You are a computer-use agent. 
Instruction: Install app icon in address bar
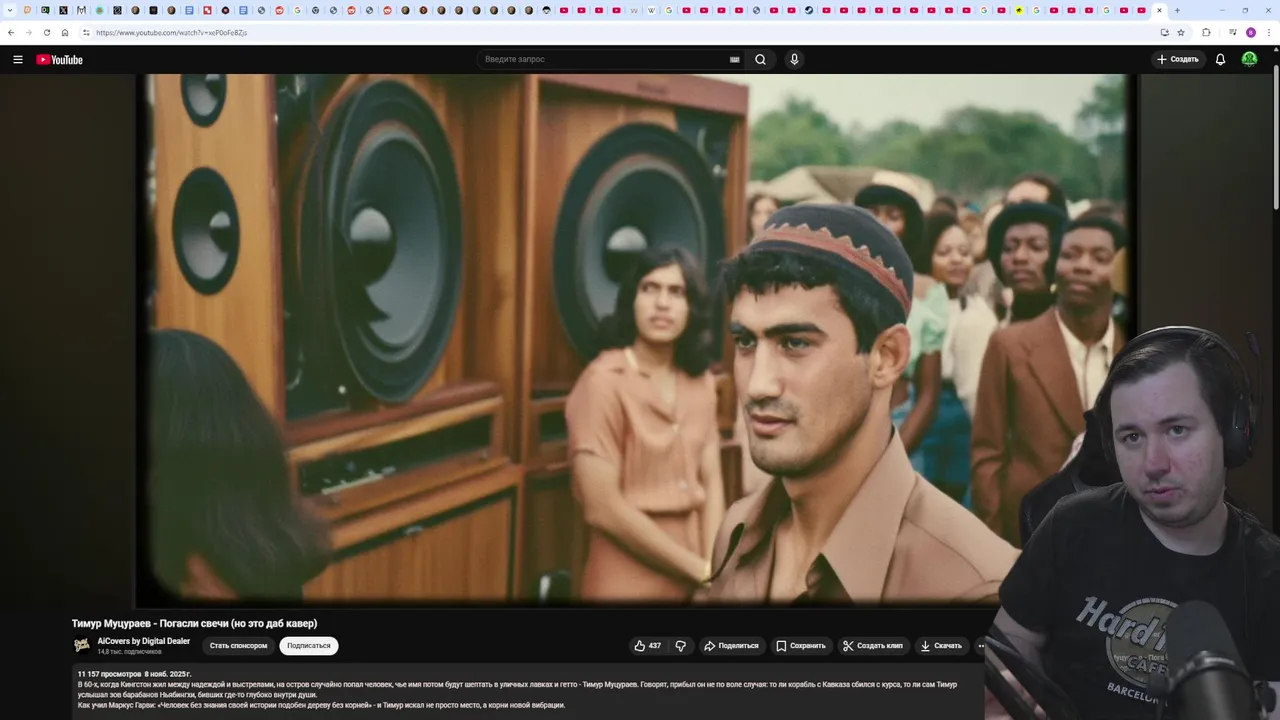1164,32
